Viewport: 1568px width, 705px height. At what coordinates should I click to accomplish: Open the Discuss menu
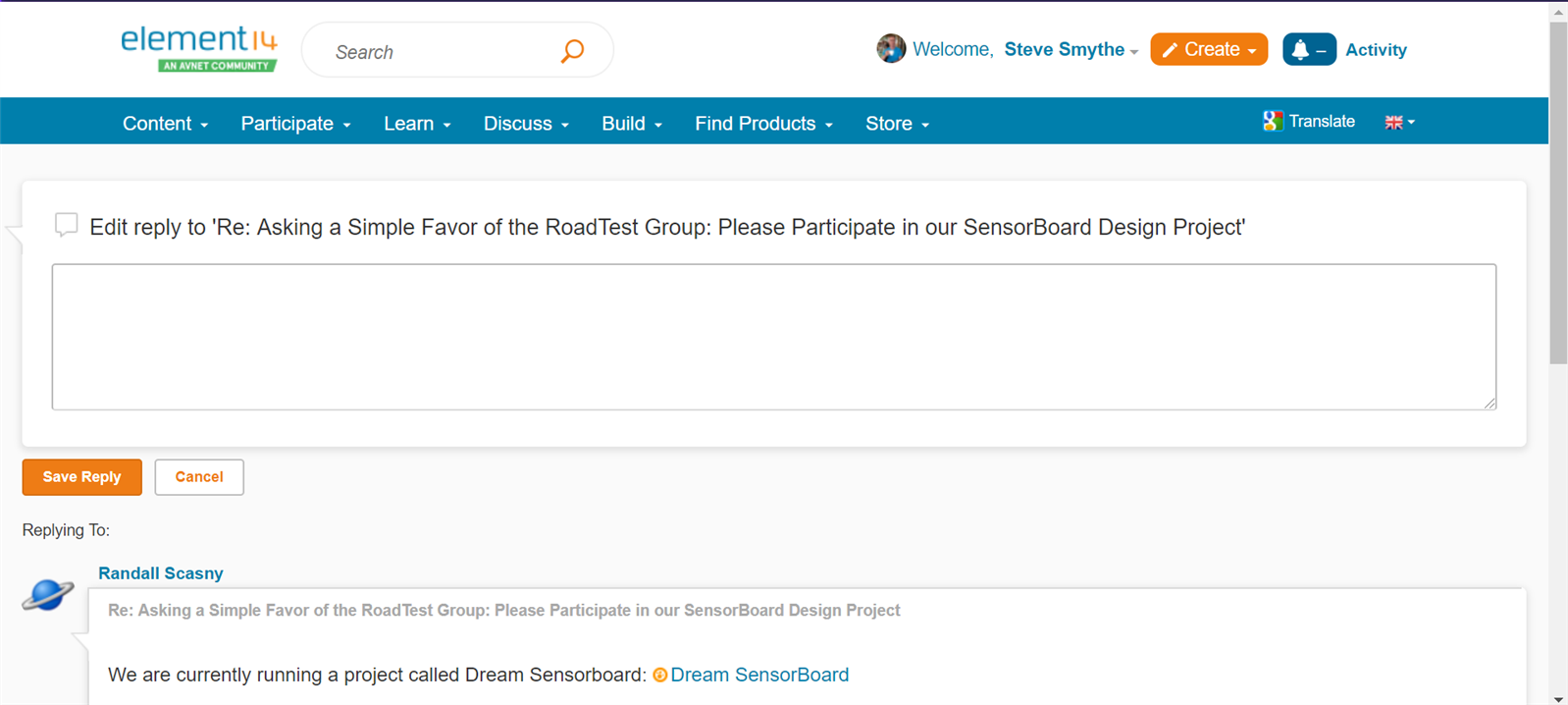526,124
